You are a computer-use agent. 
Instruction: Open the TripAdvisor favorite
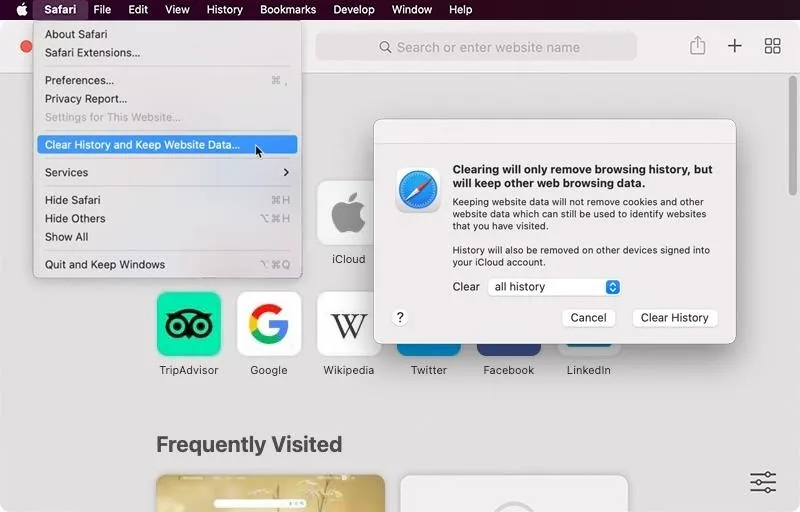point(189,324)
